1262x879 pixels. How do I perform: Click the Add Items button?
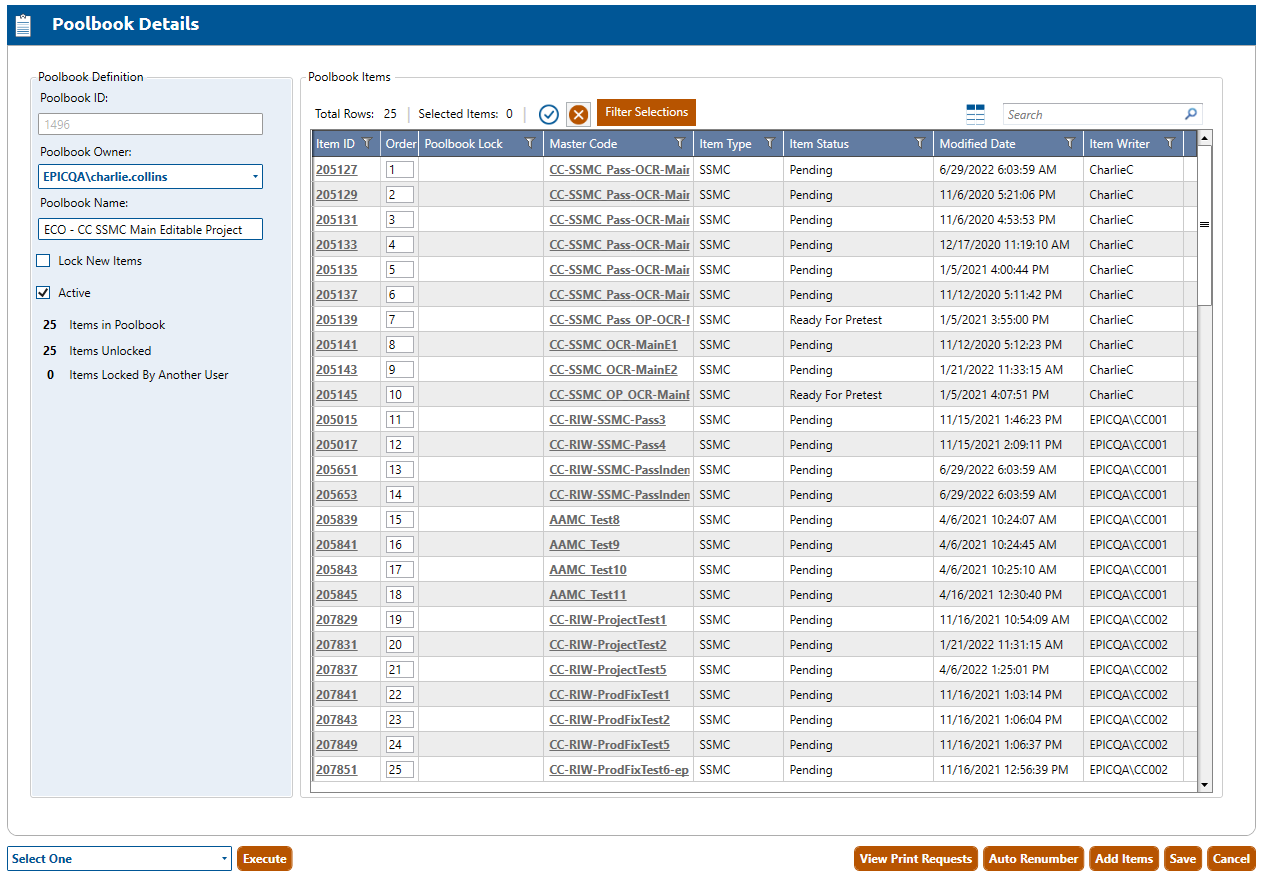tap(1123, 859)
